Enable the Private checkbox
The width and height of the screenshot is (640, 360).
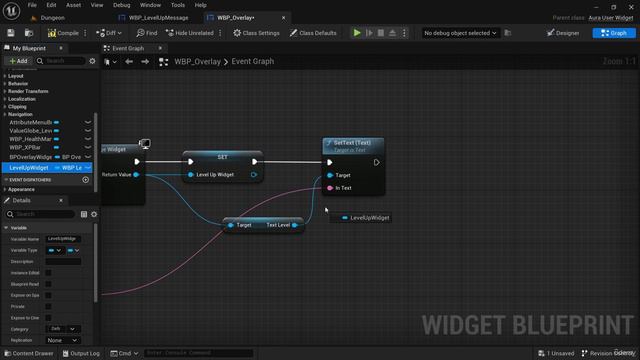(48, 306)
